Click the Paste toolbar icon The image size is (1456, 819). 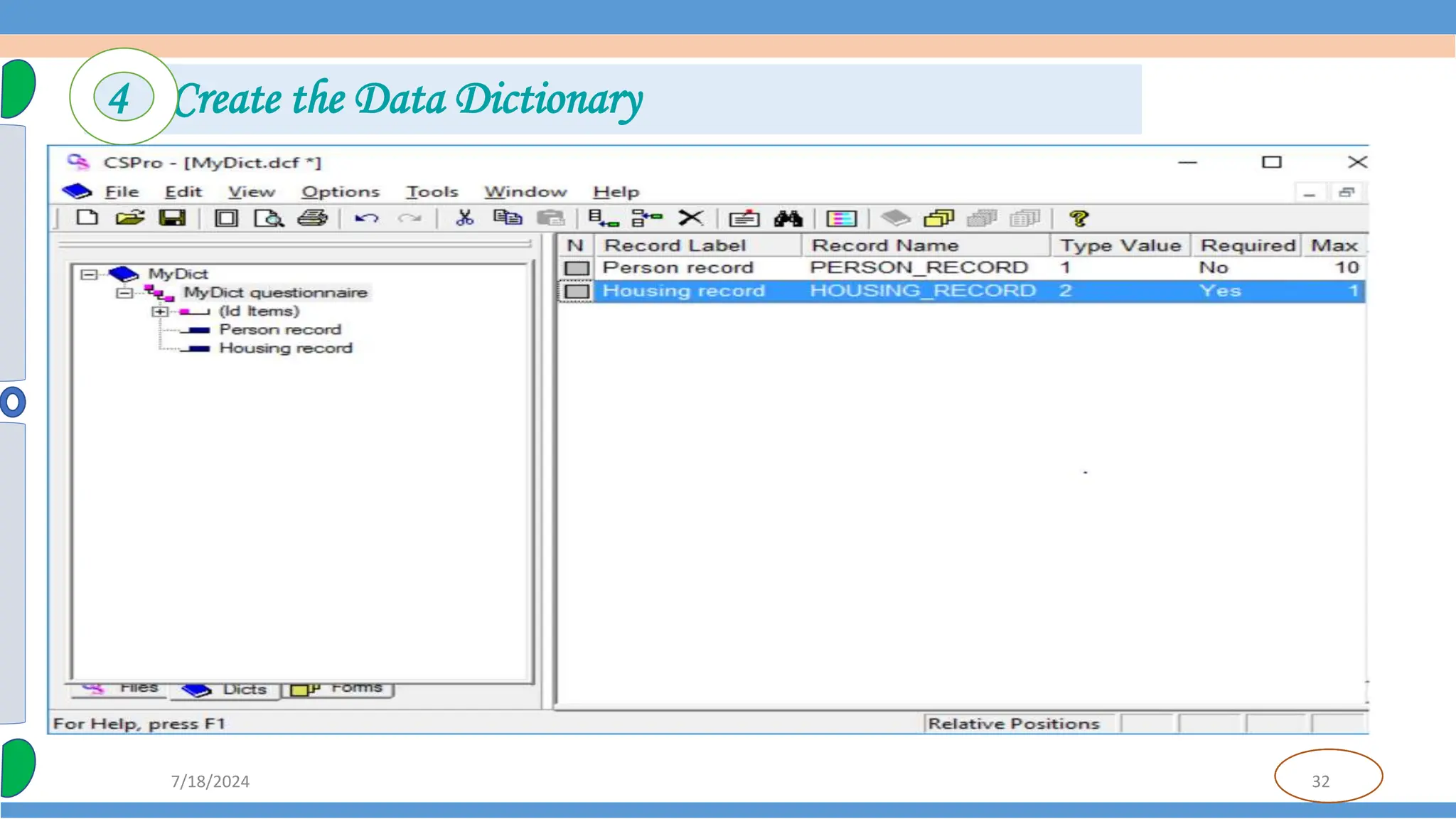pyautogui.click(x=550, y=218)
